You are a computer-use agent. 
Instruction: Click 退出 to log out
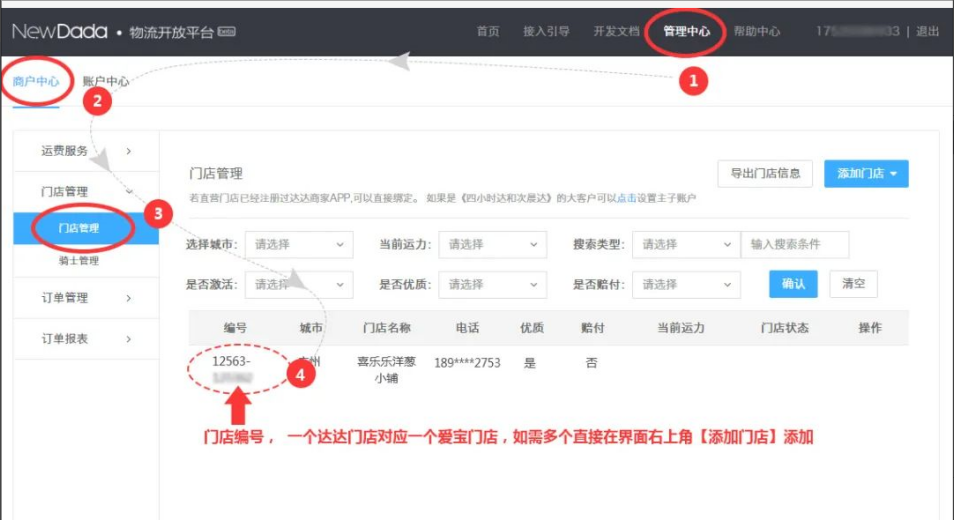tap(928, 32)
